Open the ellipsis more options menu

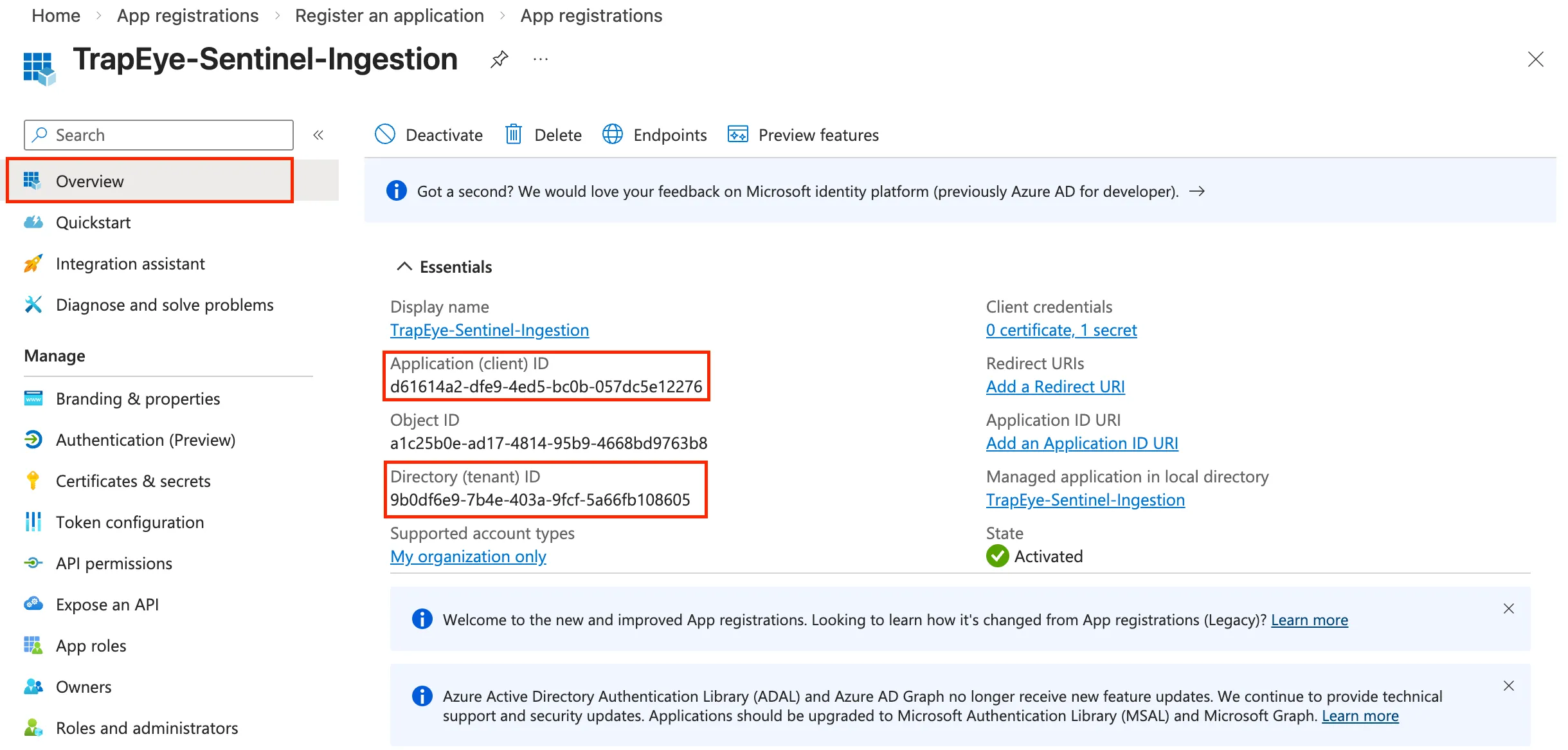[541, 60]
